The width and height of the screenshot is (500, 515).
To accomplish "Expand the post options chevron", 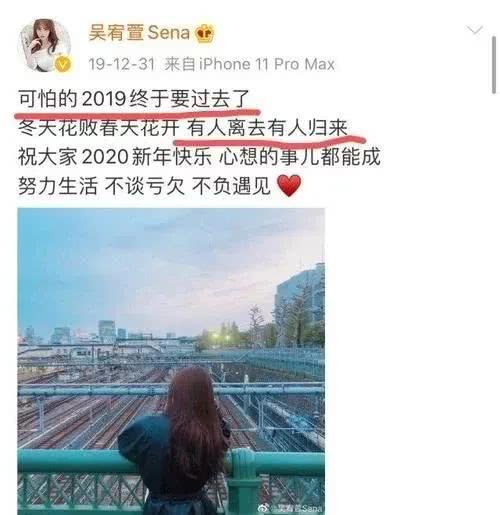I will tap(474, 30).
